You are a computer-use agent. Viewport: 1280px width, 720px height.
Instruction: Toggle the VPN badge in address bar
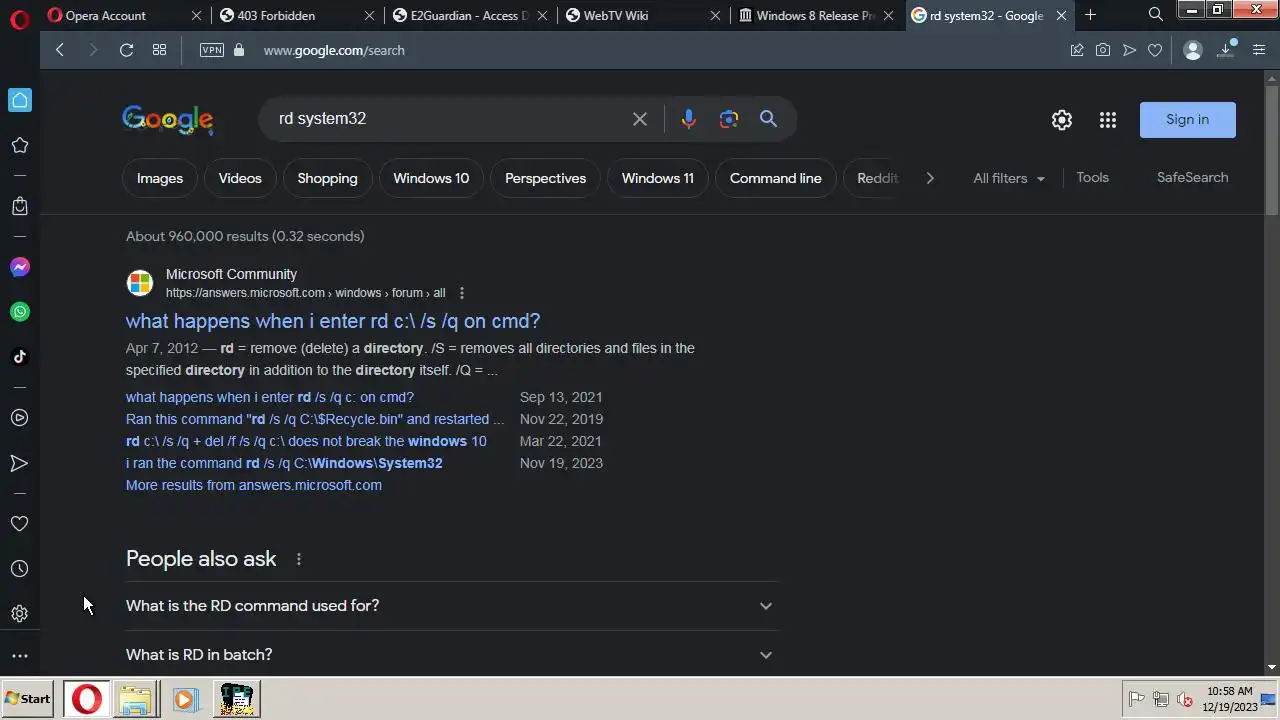point(212,50)
